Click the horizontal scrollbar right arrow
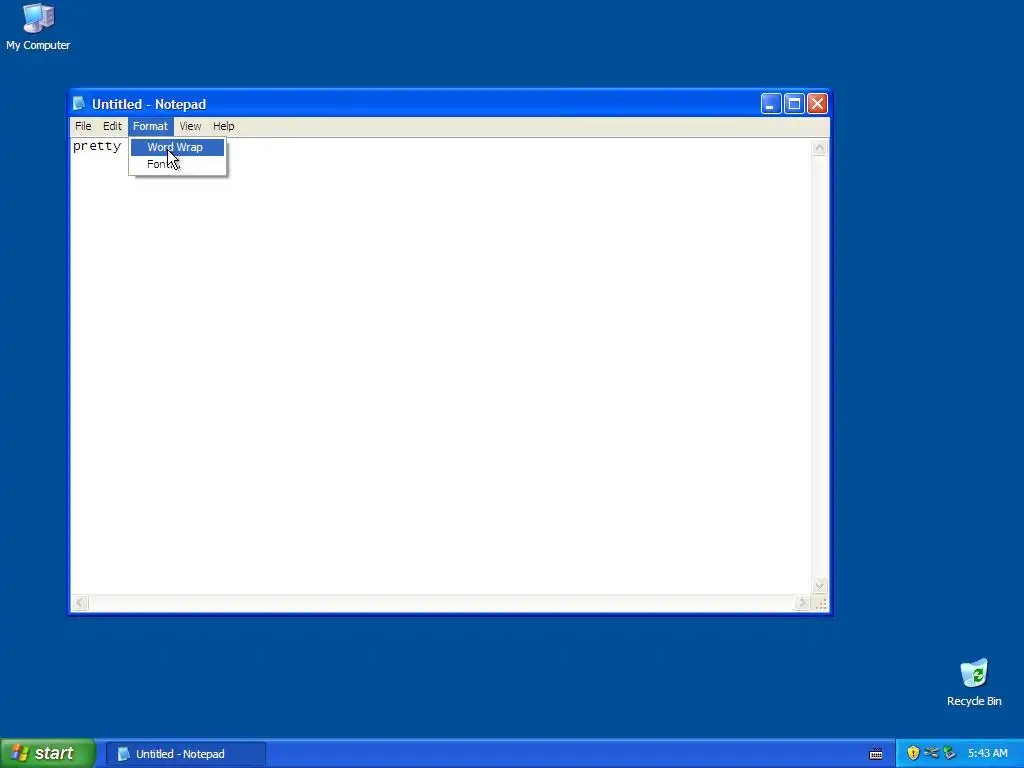1024x768 pixels. 803,603
